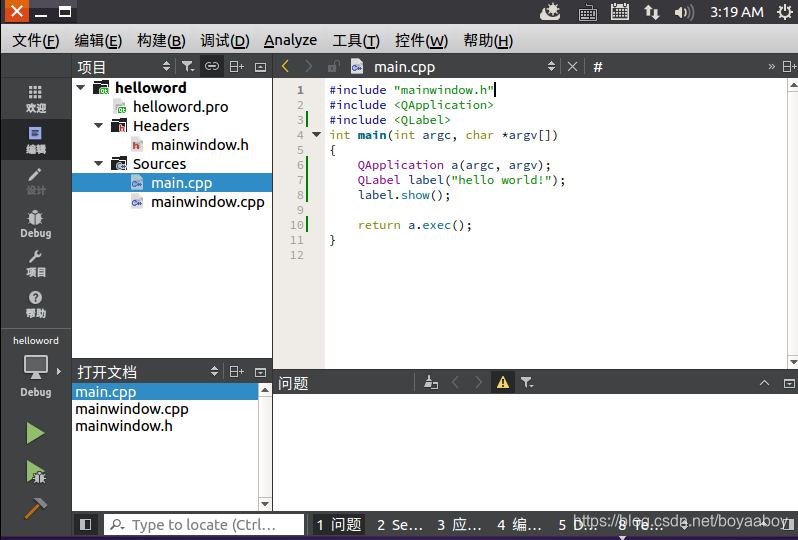
Task: Fold the main function at line 4
Action: 317,135
